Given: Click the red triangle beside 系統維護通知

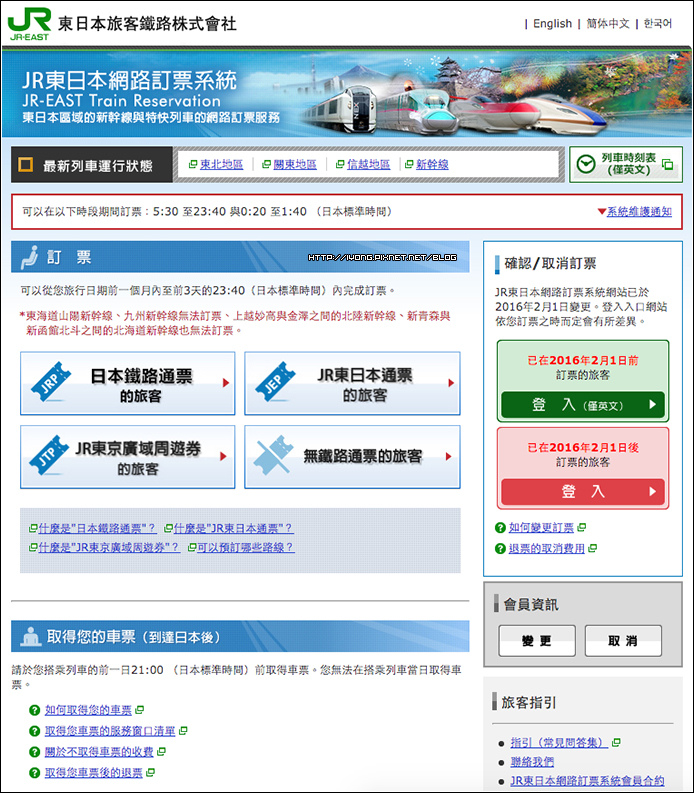Looking at the screenshot, I should click(601, 212).
